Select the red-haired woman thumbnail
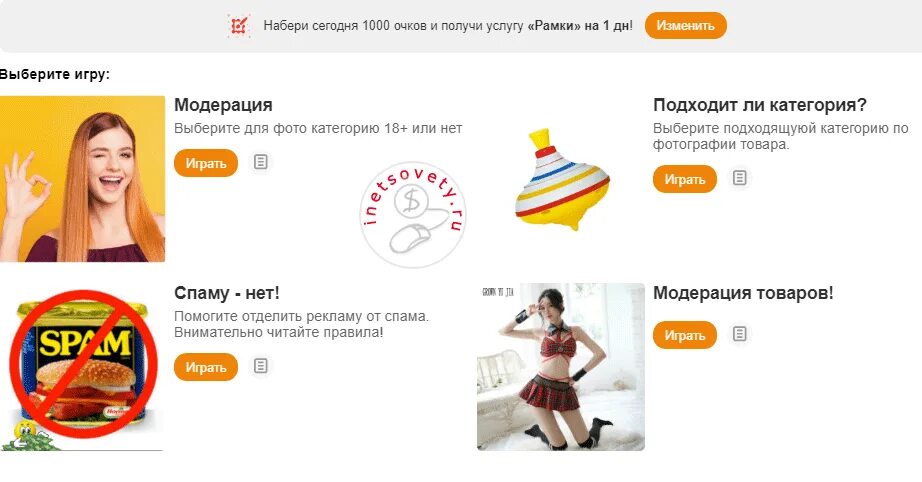 click(82, 179)
